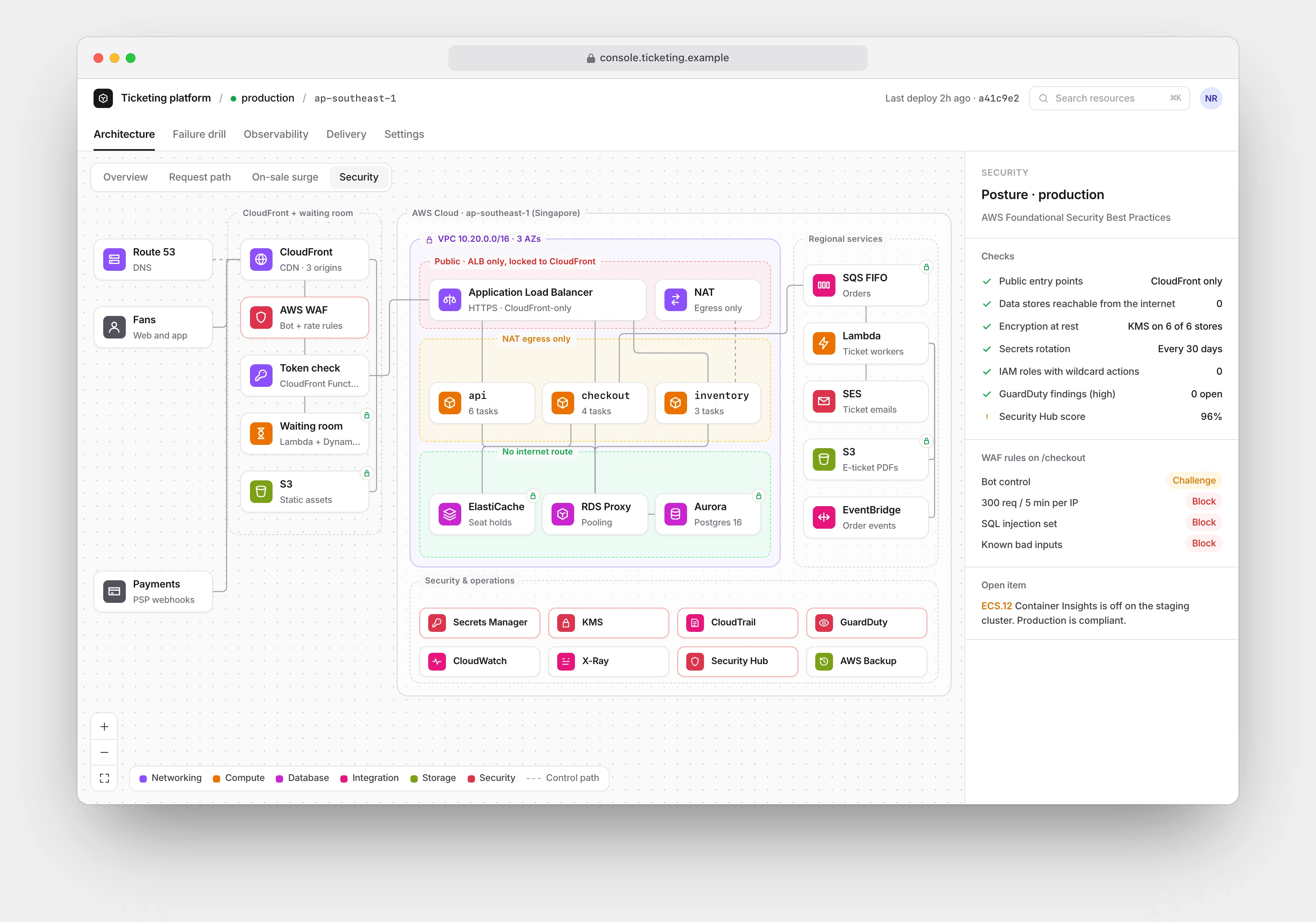Click the Ticketing platform logo icon
Image resolution: width=1316 pixels, height=922 pixels.
point(103,98)
